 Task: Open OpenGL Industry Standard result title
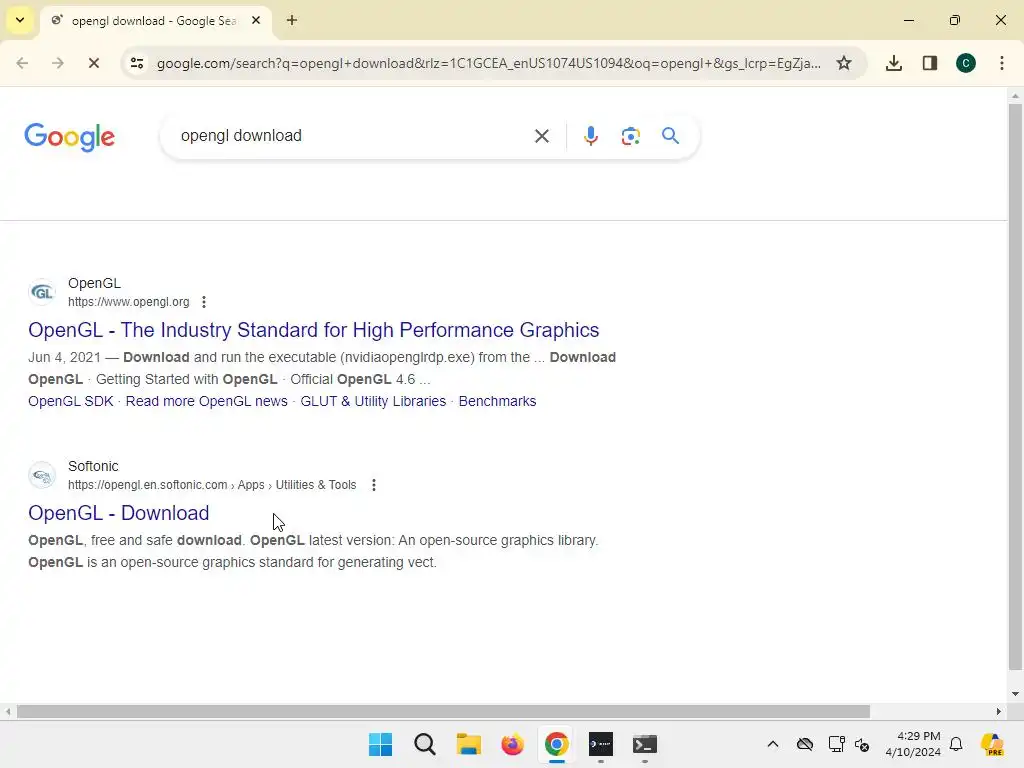(x=313, y=330)
